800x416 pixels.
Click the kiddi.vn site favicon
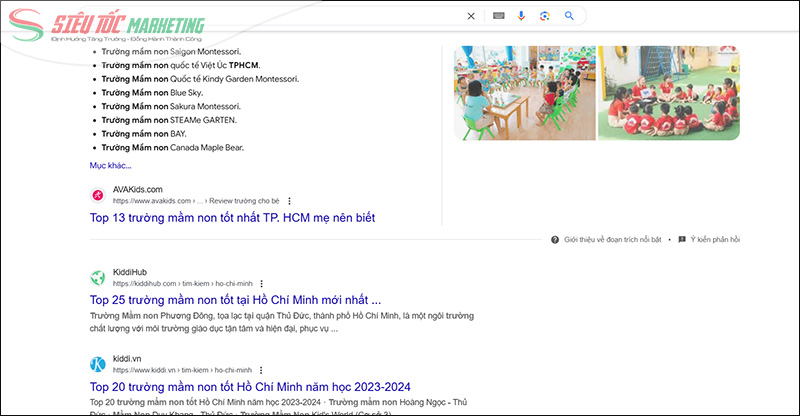click(98, 364)
